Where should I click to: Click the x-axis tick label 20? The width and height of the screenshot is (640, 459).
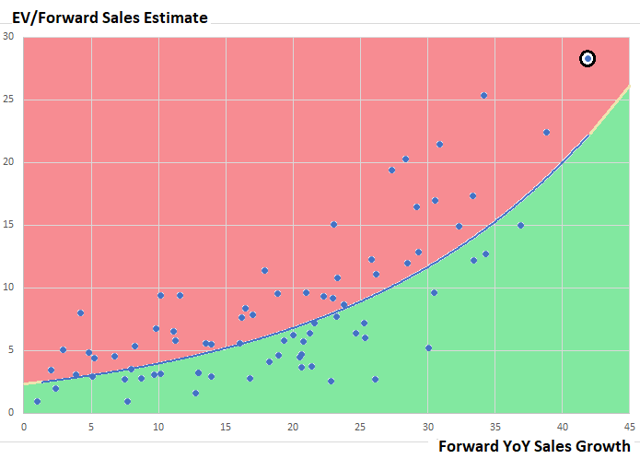293,424
